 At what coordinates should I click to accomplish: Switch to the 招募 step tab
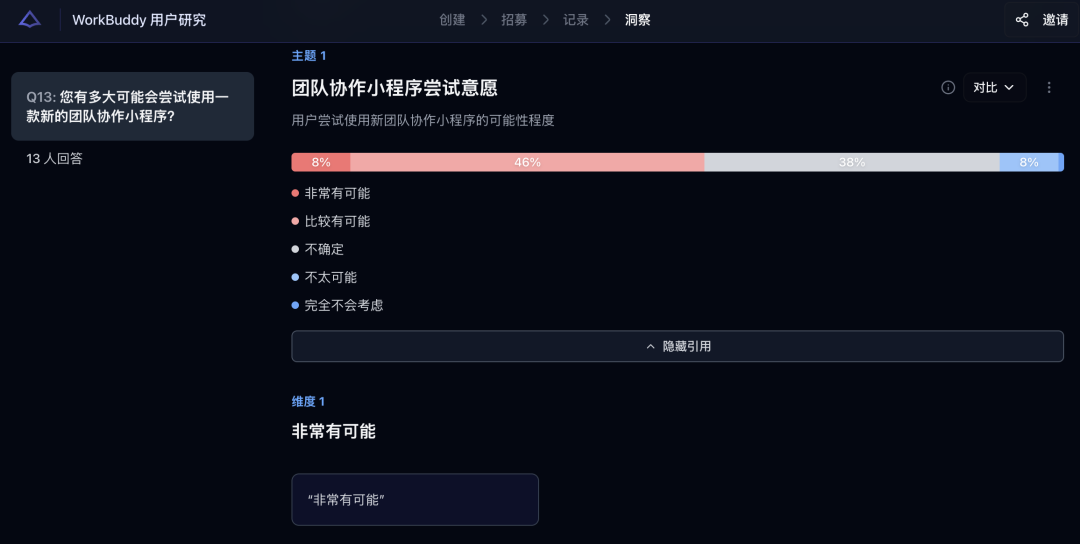[x=514, y=20]
